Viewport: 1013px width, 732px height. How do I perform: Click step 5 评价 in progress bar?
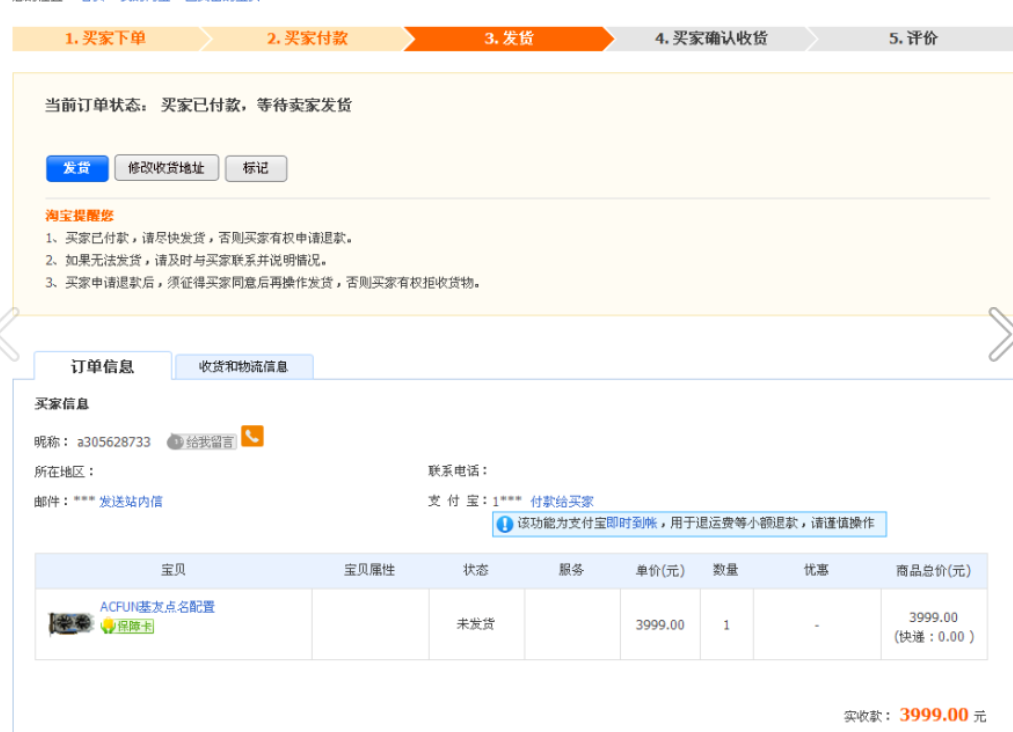[x=912, y=39]
